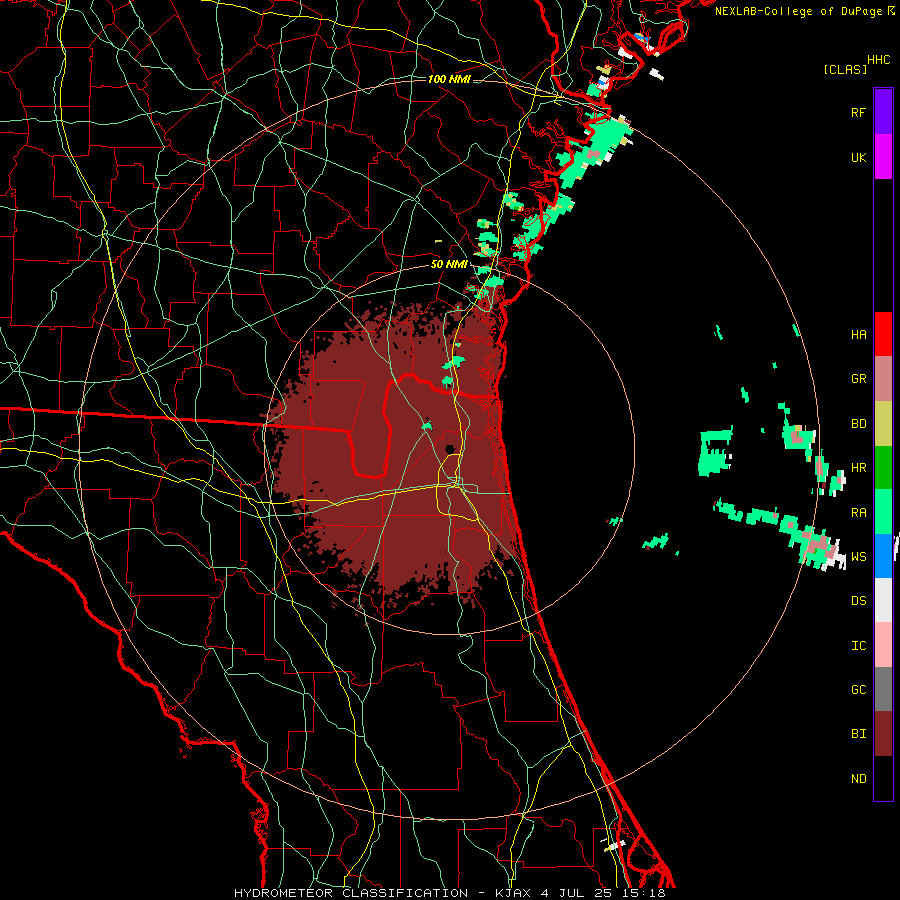Click the HA legend label
The width and height of the screenshot is (900, 900).
tap(858, 335)
